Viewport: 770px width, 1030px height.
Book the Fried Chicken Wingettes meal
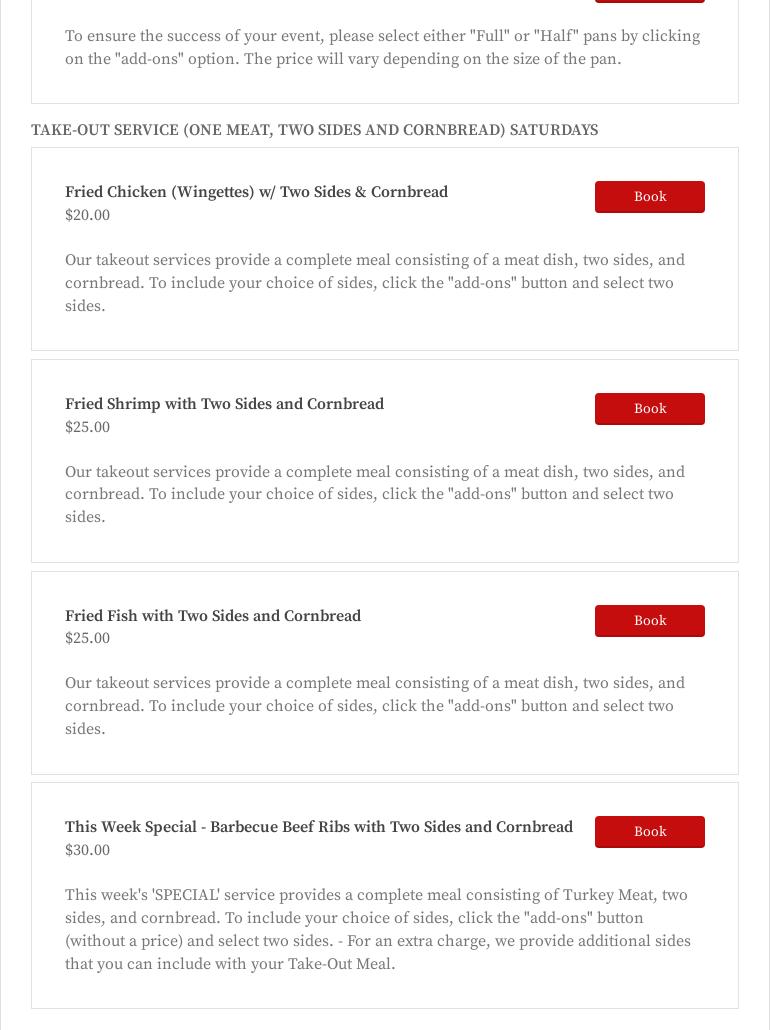(649, 197)
